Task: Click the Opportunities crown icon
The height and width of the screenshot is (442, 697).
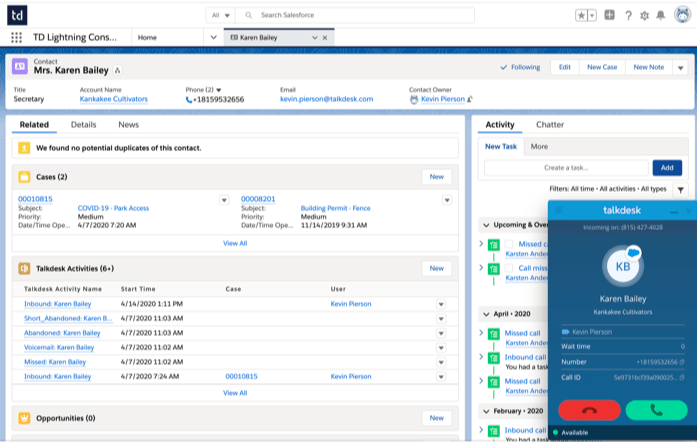Action: (24, 418)
